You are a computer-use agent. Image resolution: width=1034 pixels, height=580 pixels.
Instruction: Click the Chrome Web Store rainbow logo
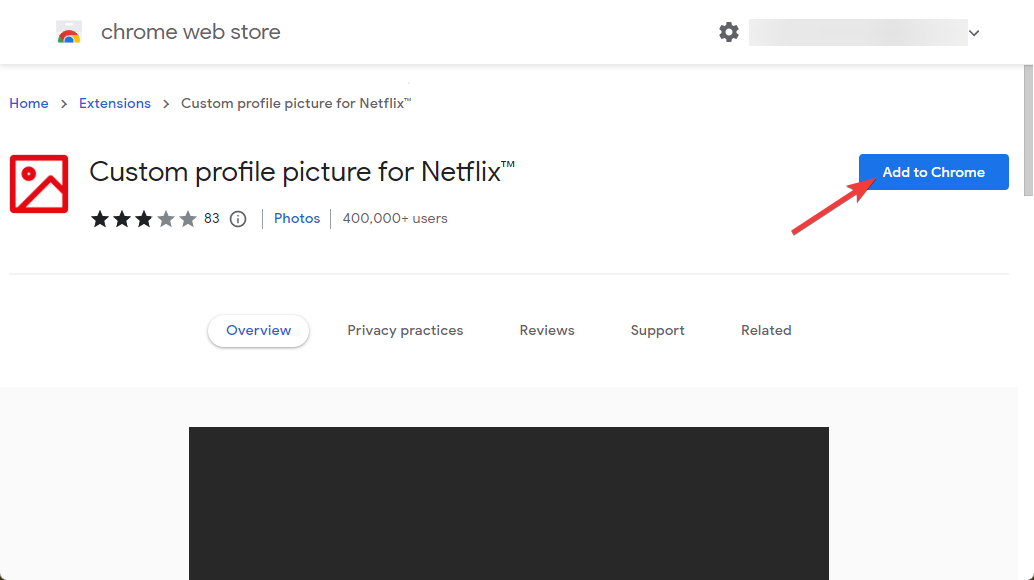pos(69,32)
